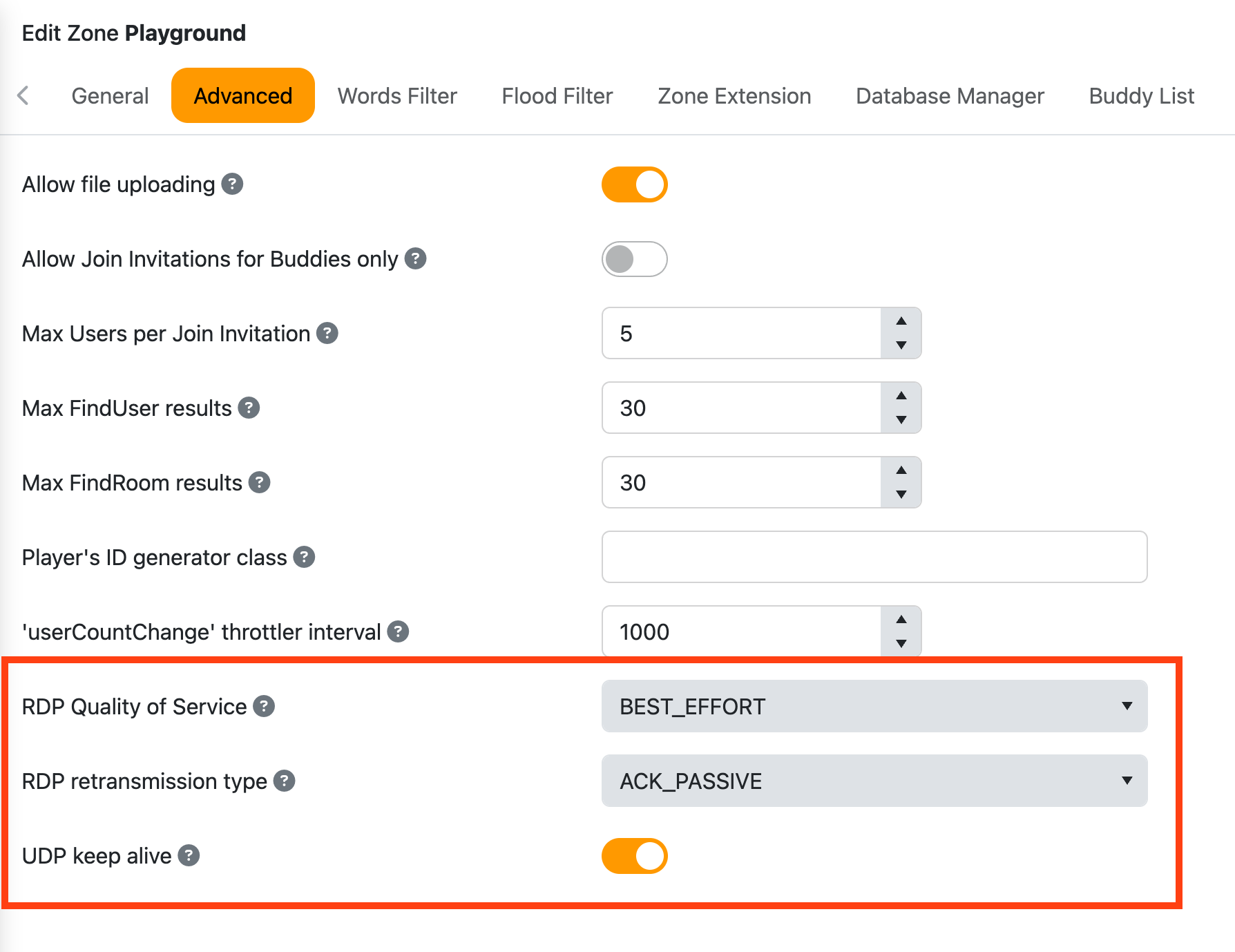Click help icon beside RDP retransmission type
The height and width of the screenshot is (952, 1235).
(283, 781)
